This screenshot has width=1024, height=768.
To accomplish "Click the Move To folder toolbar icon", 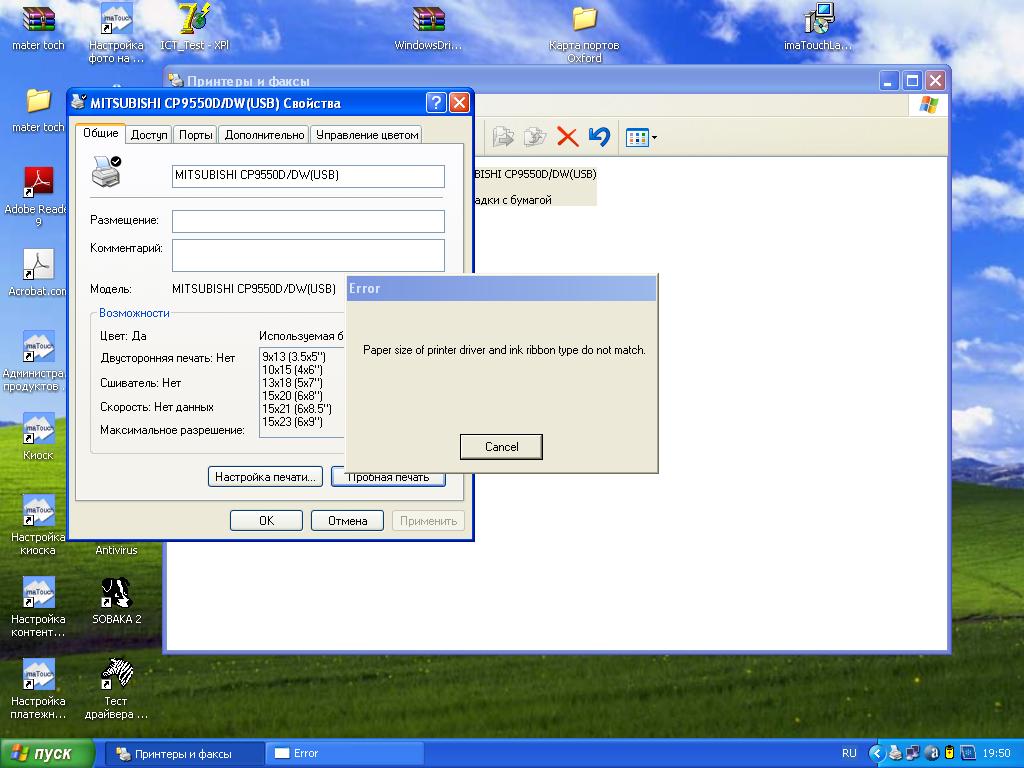I will coord(504,137).
